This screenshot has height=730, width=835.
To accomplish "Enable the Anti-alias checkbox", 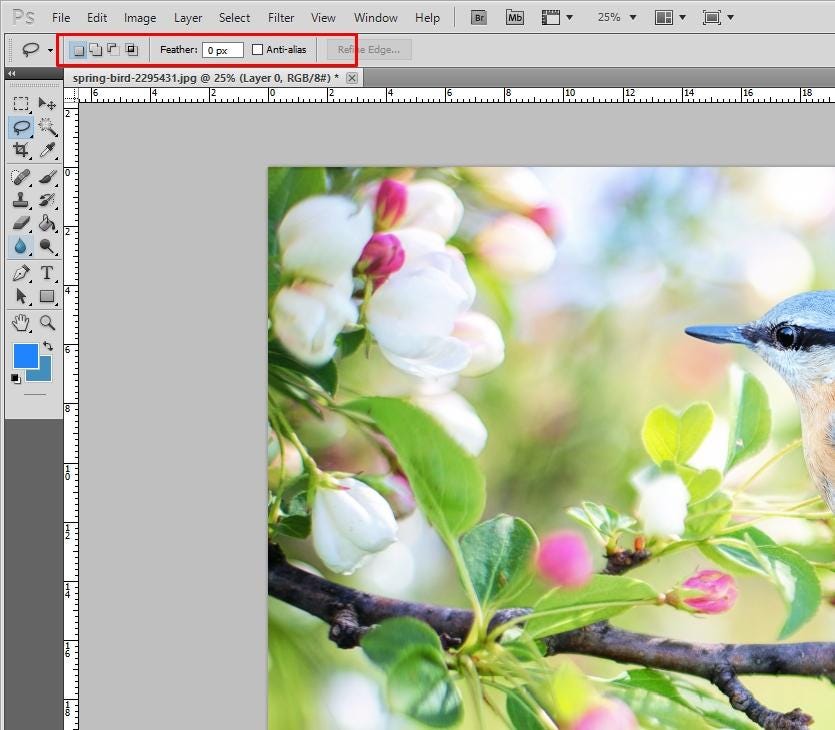I will coord(257,50).
